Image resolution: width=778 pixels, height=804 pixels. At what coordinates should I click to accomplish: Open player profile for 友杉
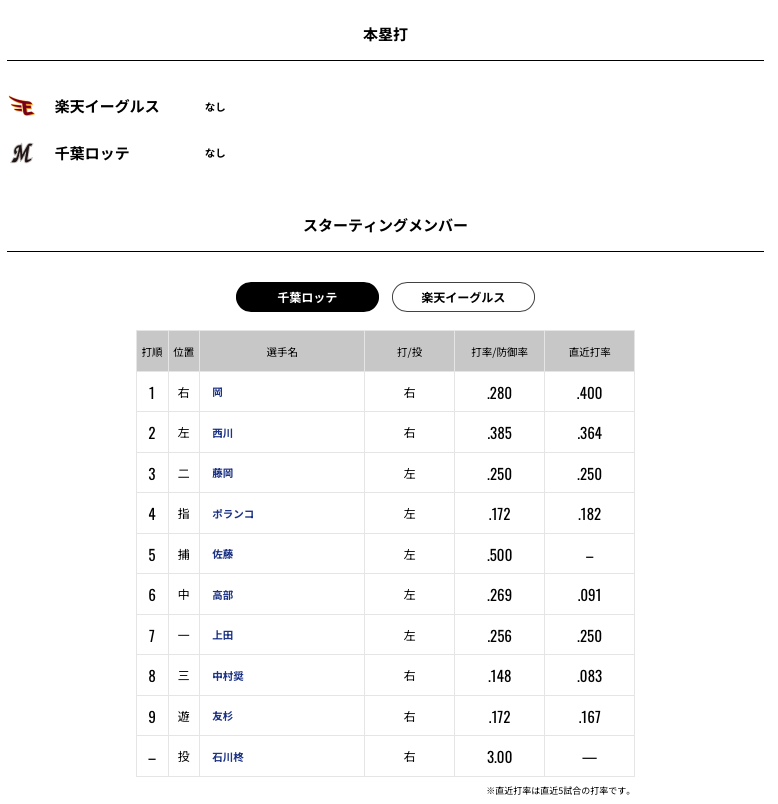pos(223,716)
